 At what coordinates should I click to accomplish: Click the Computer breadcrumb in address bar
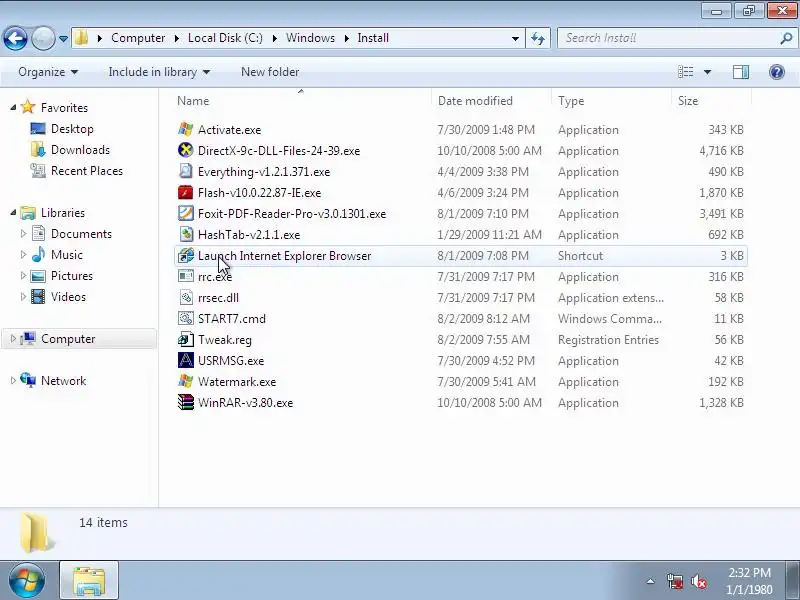point(138,38)
